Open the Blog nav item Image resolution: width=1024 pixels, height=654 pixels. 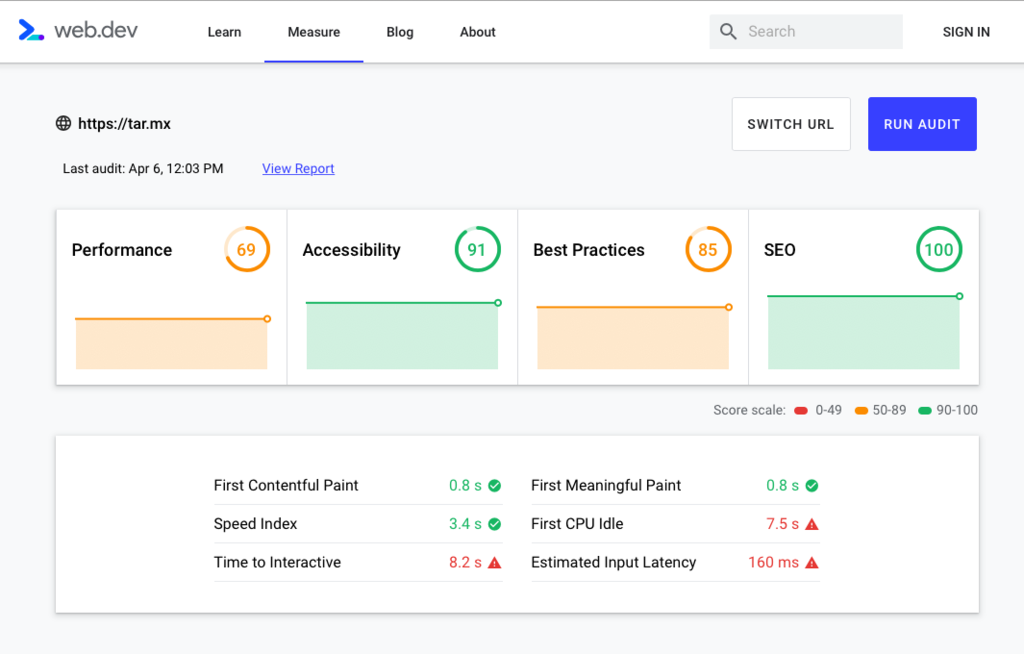pos(400,32)
